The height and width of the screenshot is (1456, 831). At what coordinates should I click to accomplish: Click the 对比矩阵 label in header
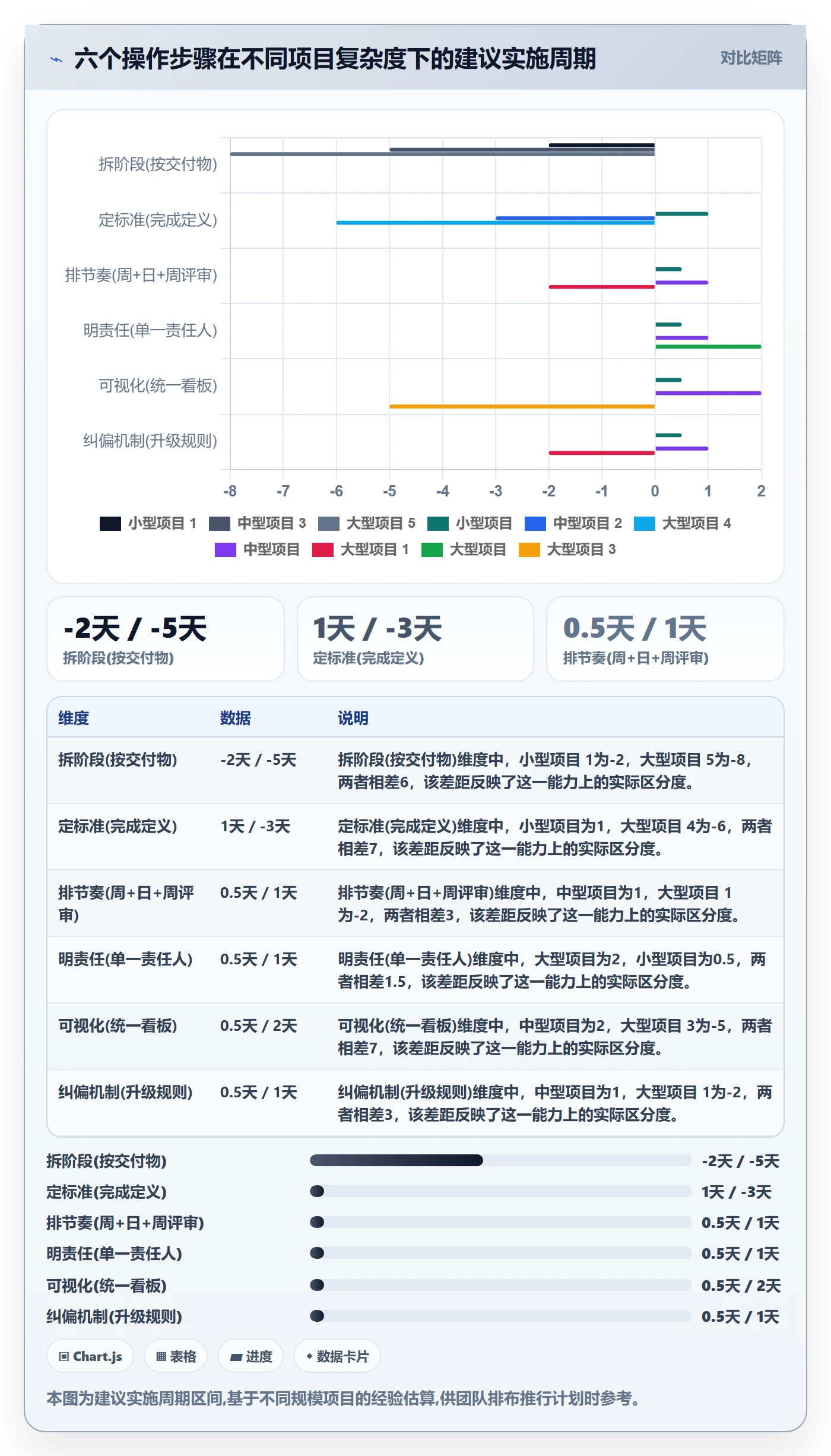pos(751,58)
